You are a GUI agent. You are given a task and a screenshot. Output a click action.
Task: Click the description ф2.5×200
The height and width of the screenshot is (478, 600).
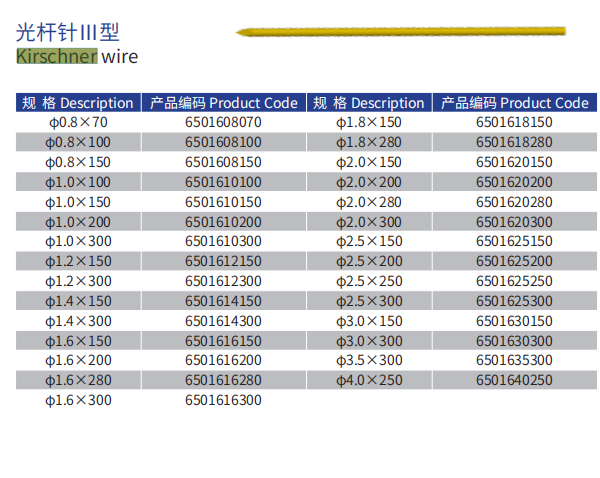[369, 261]
